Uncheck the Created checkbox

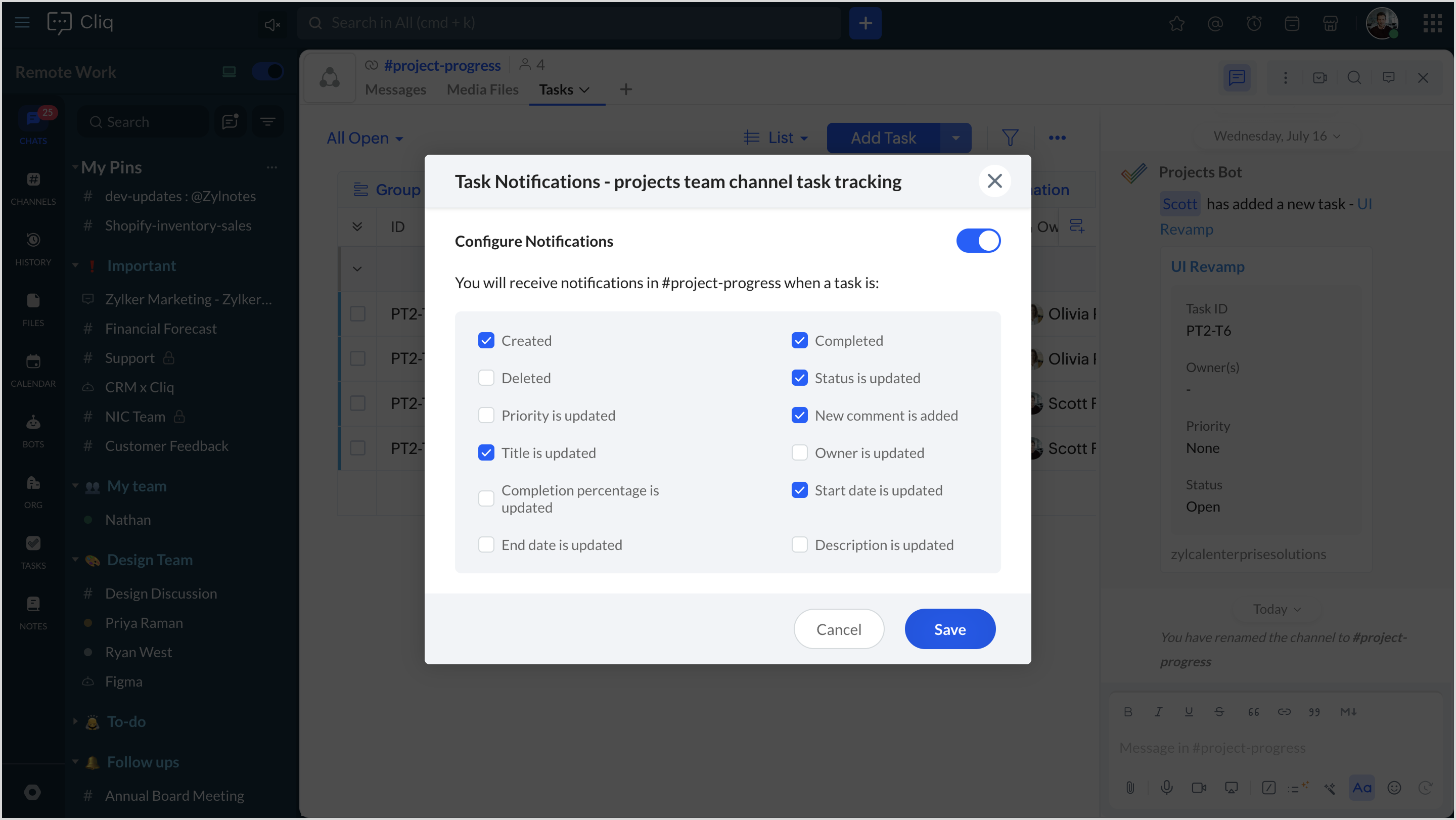pyautogui.click(x=486, y=340)
